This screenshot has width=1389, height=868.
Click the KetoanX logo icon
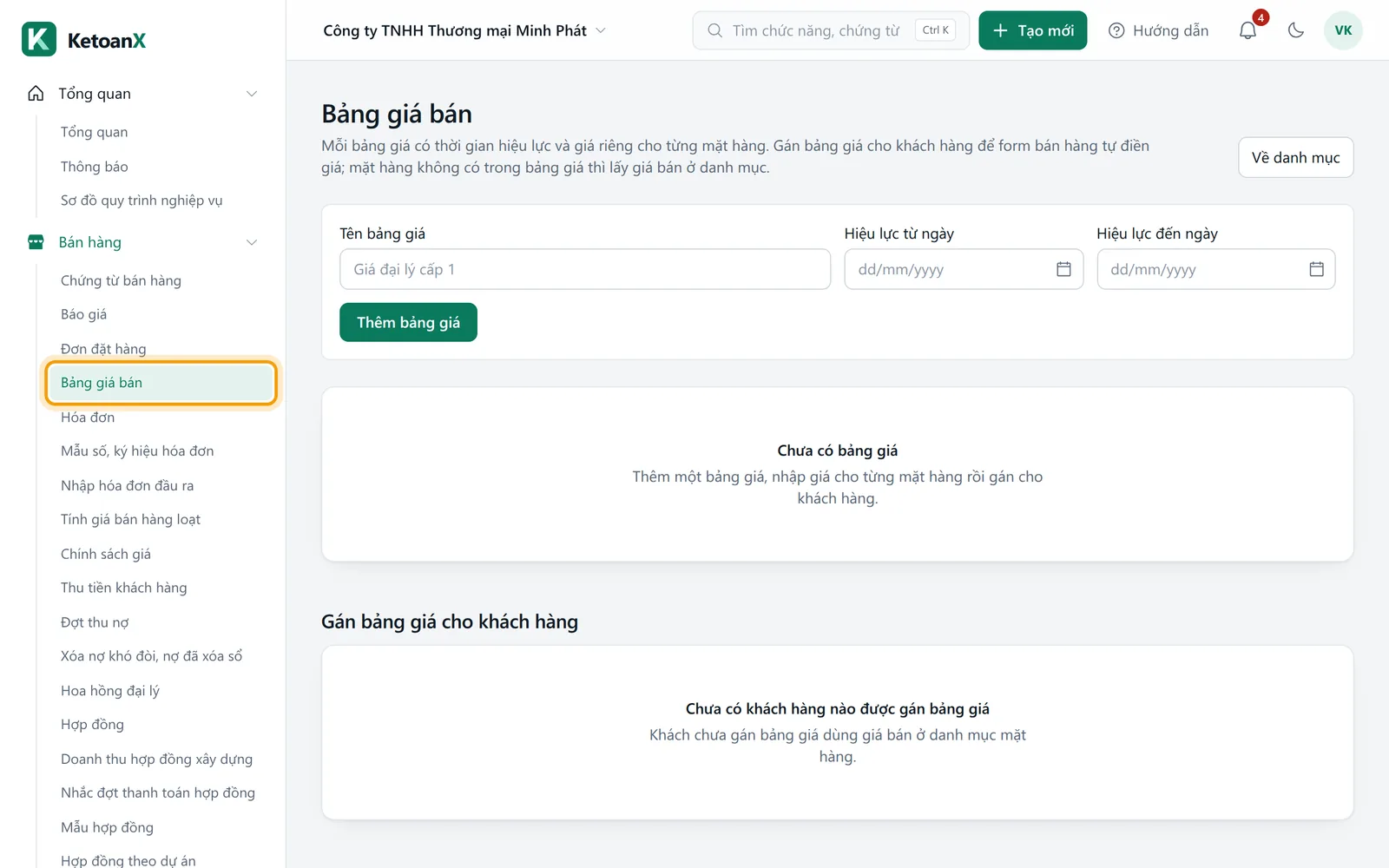pos(39,39)
